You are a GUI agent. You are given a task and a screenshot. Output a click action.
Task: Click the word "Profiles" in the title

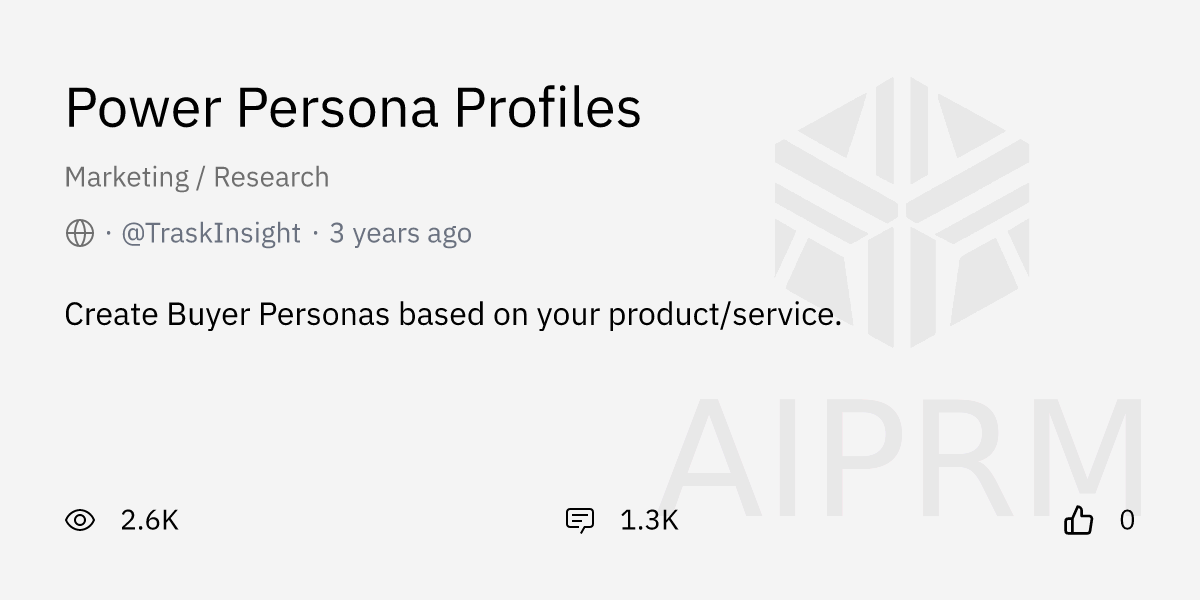[x=547, y=108]
